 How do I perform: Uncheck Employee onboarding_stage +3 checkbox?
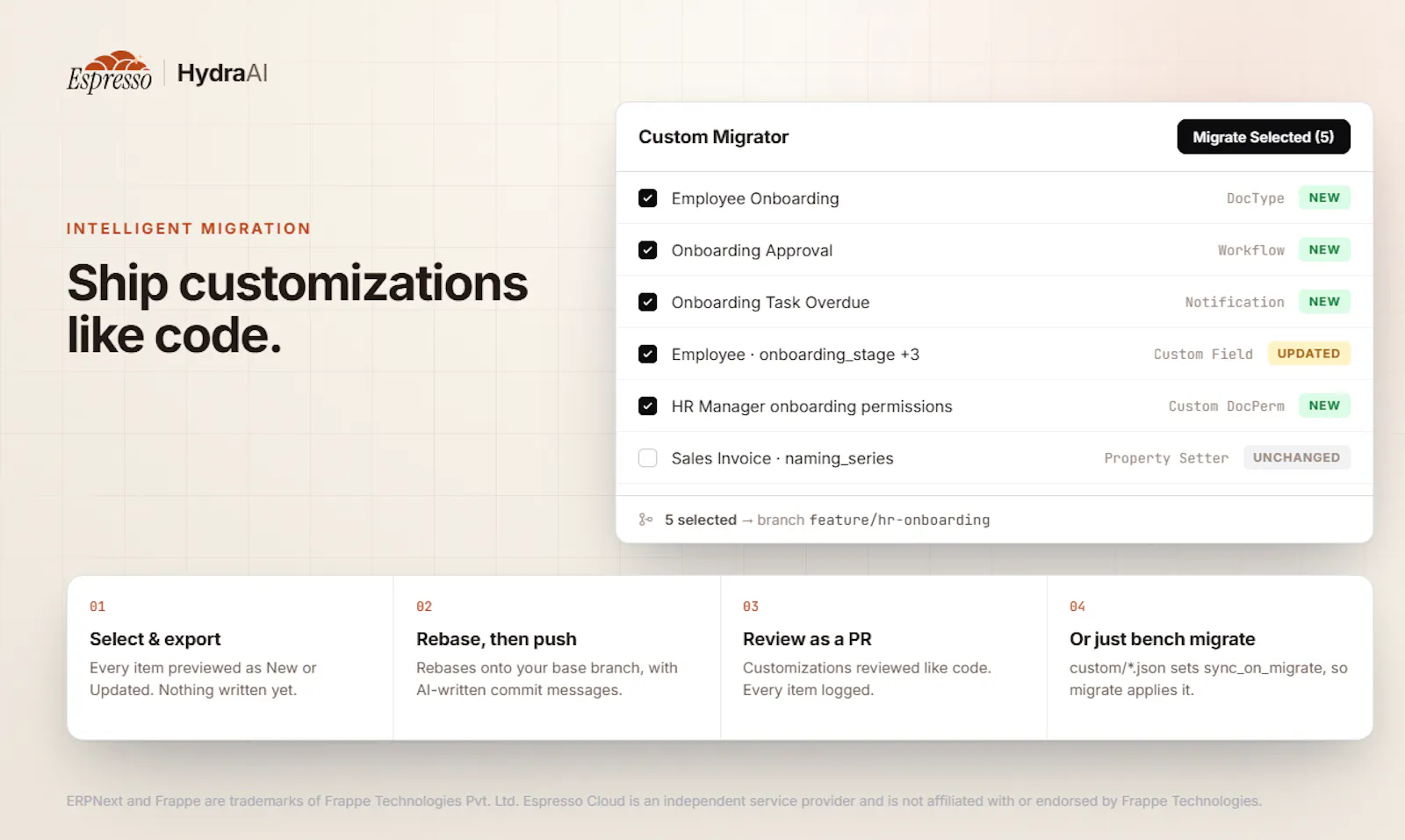coord(648,354)
